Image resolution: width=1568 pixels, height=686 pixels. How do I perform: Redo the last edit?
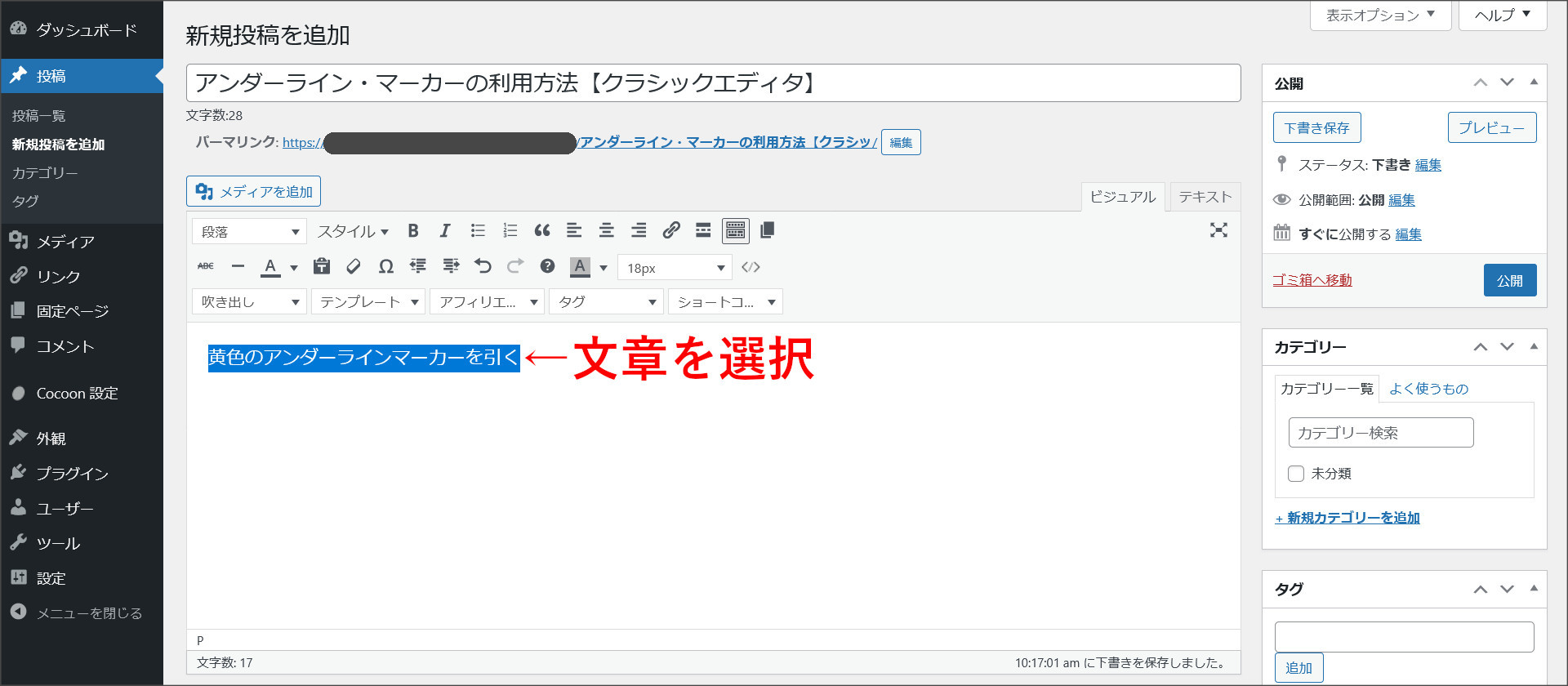coord(515,266)
